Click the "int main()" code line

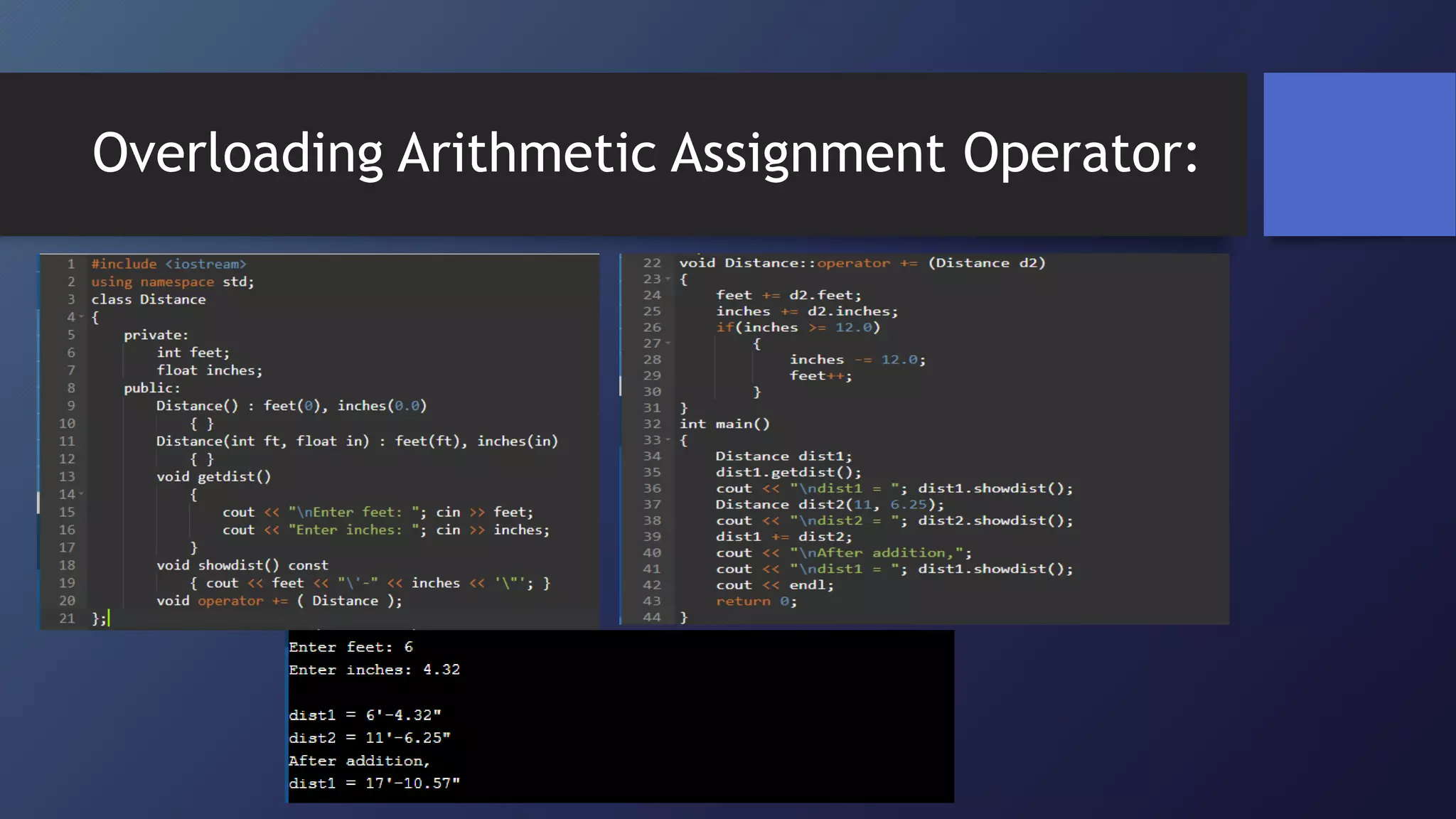click(724, 424)
